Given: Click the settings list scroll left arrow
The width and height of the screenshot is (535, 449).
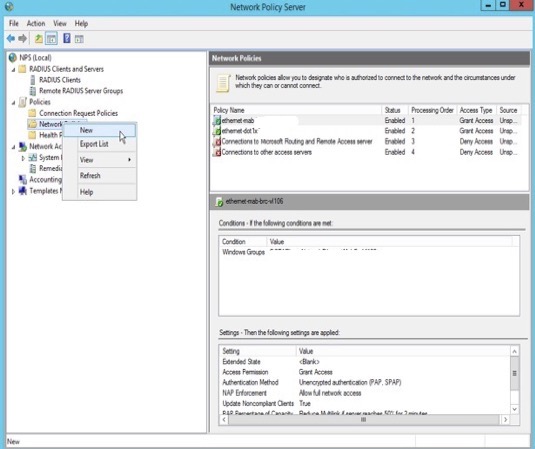Looking at the screenshot, I should (x=224, y=420).
